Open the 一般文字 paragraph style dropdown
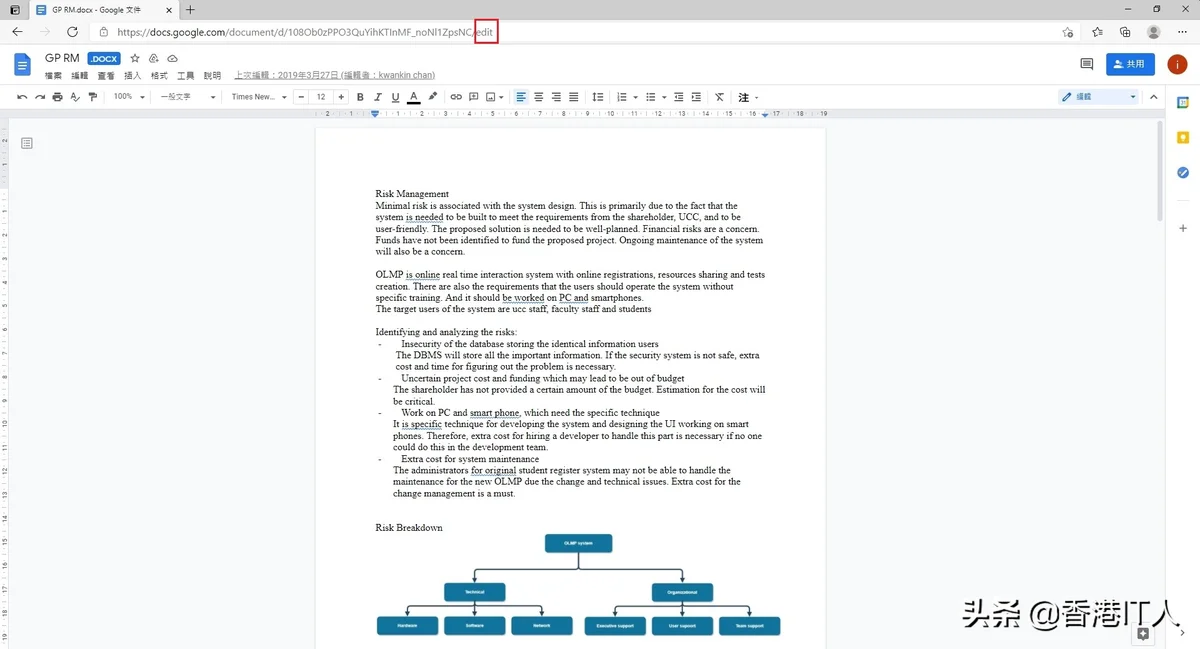This screenshot has width=1200, height=649. 188,97
